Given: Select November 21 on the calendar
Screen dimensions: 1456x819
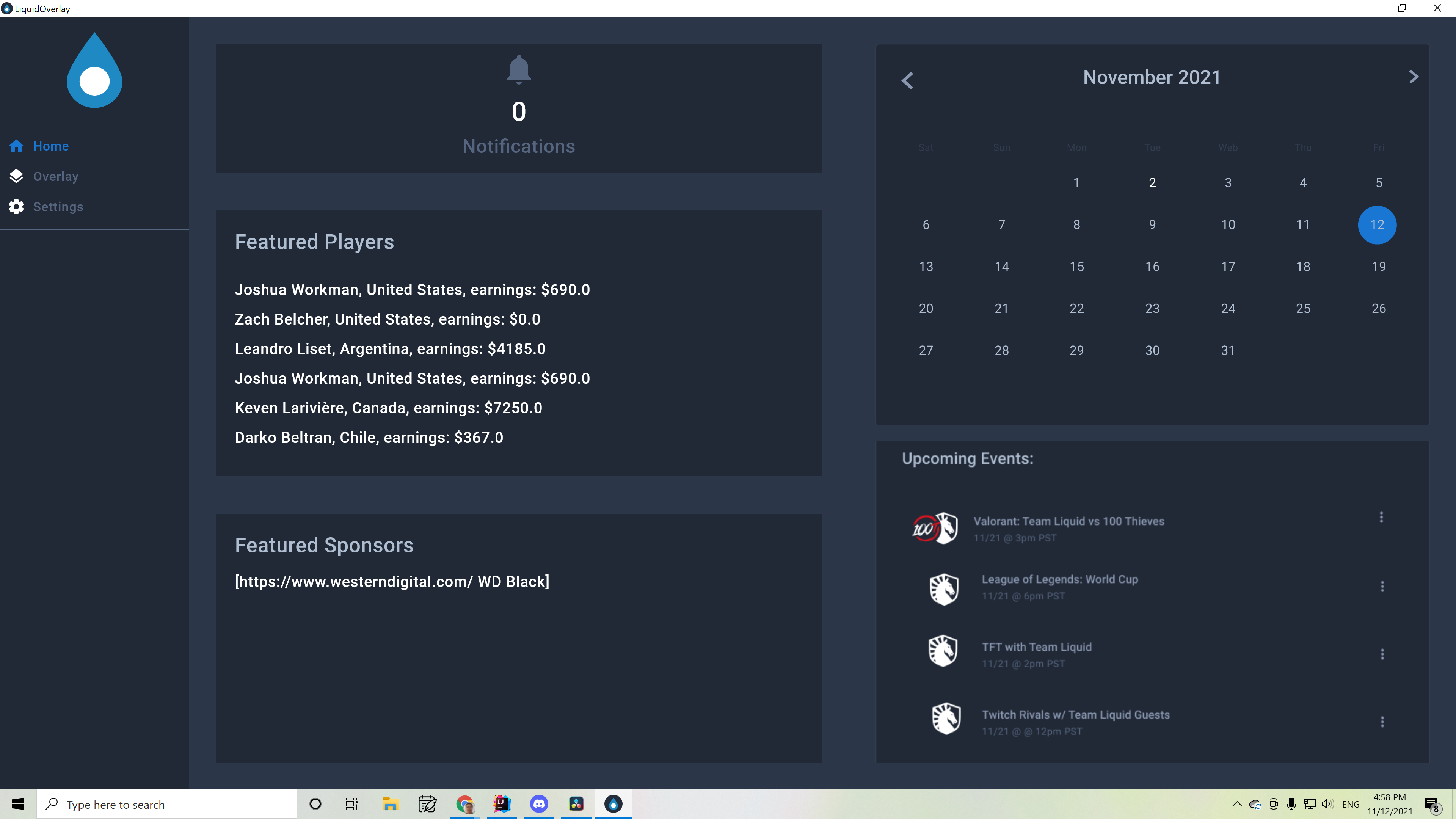Looking at the screenshot, I should (x=1001, y=309).
